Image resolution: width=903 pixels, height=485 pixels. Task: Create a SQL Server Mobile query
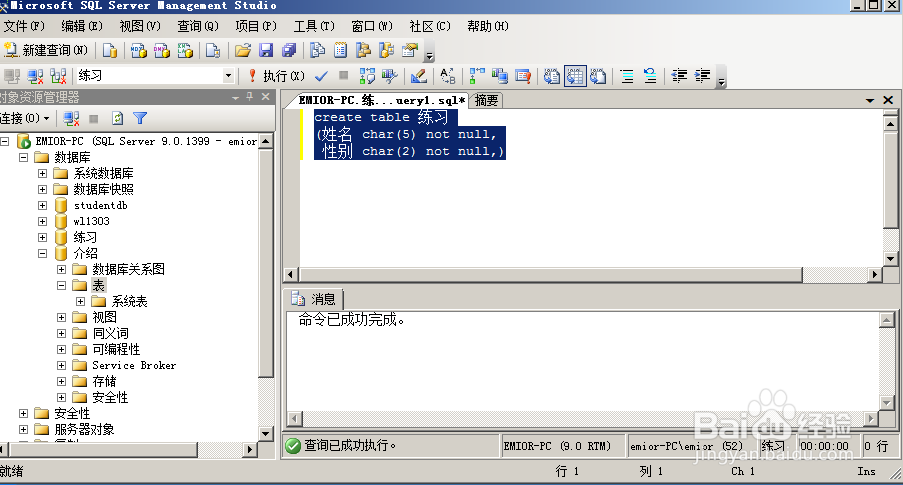coord(213,51)
